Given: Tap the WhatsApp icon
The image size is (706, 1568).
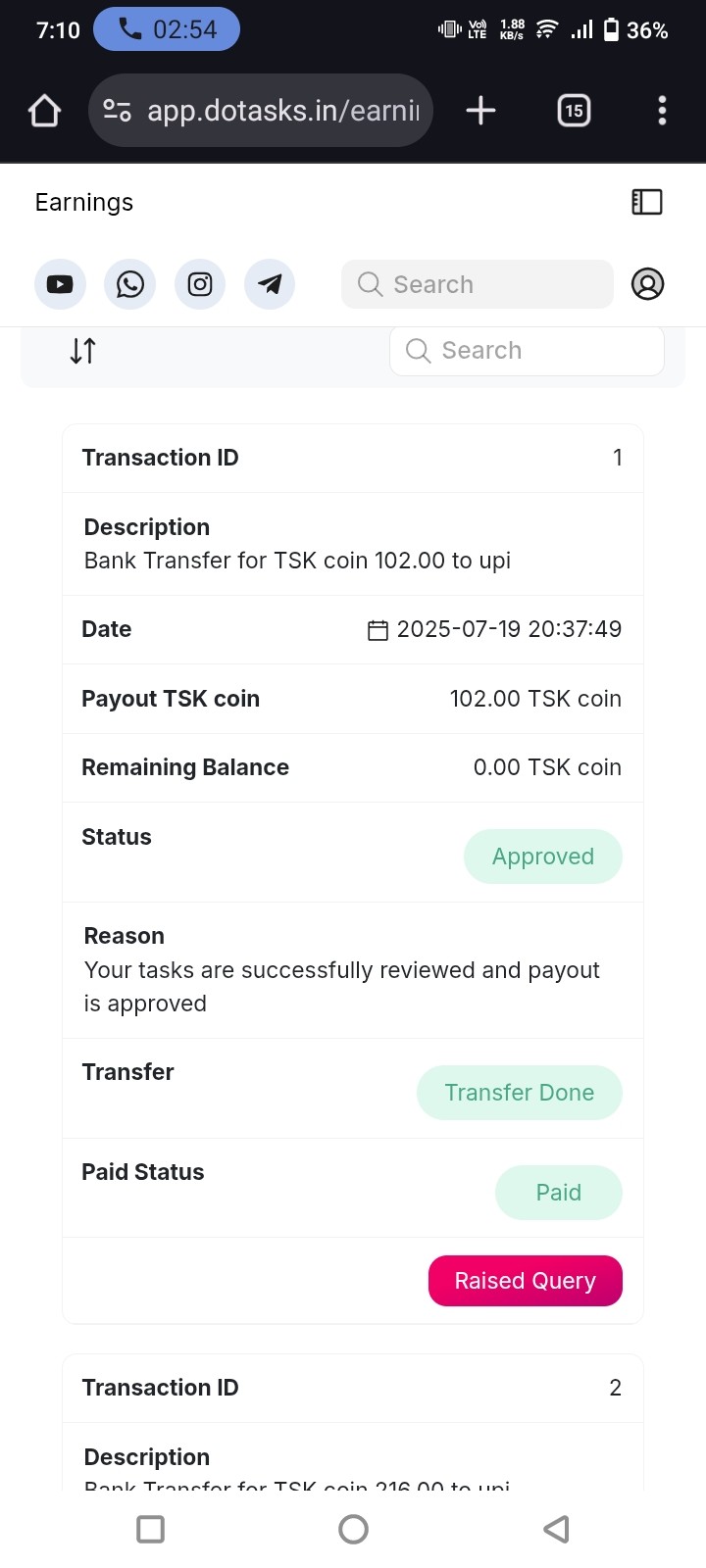Looking at the screenshot, I should click(130, 284).
